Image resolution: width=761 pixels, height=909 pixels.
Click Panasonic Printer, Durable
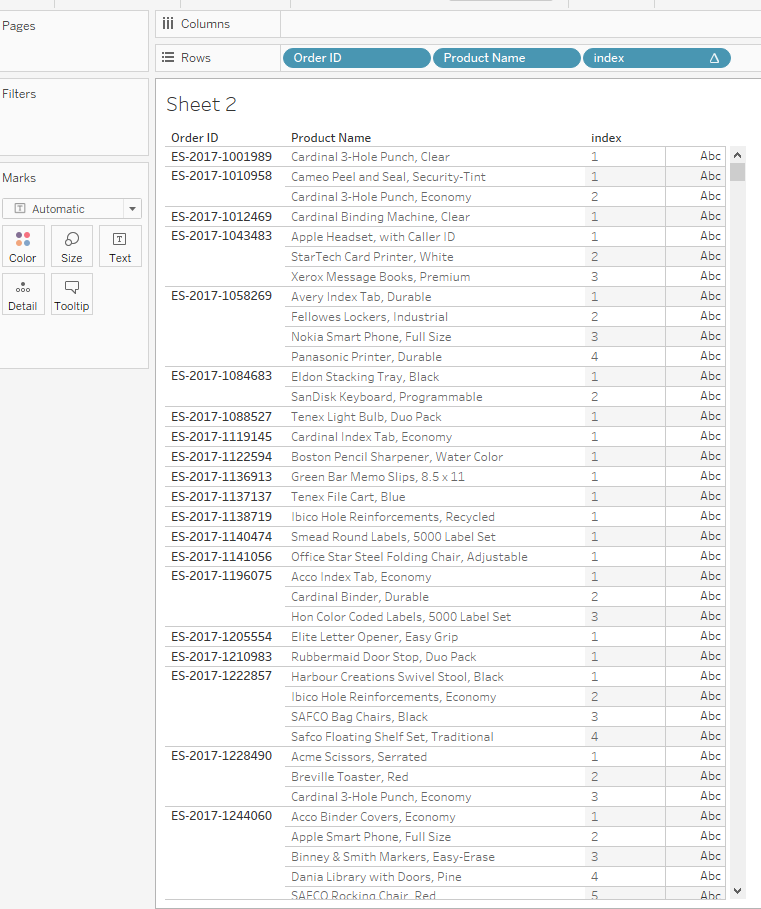(366, 357)
